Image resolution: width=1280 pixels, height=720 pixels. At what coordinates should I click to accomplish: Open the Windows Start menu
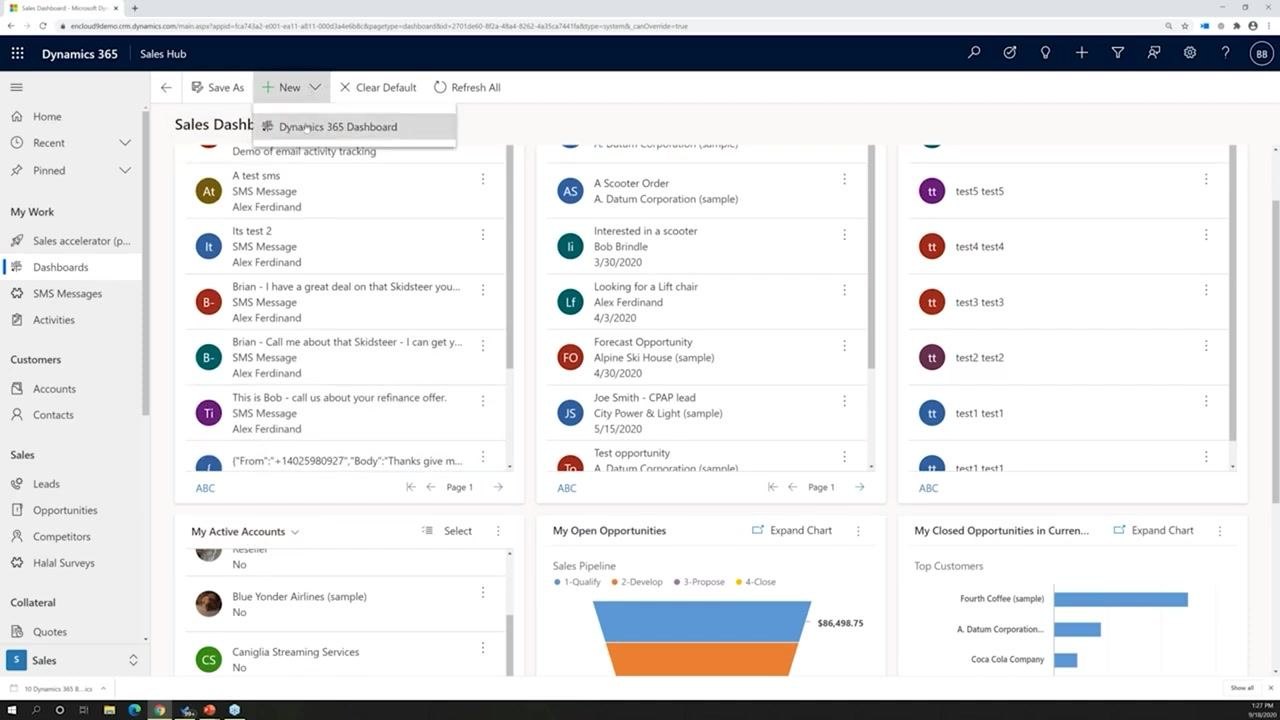click(12, 710)
